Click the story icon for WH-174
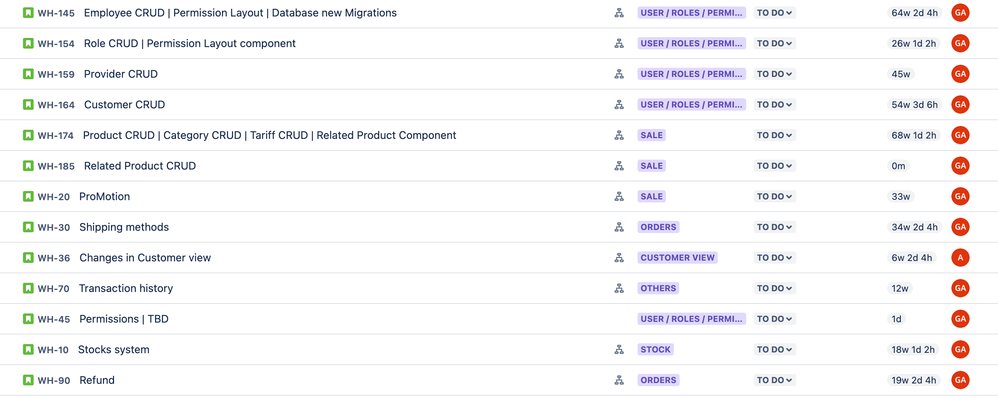The width and height of the screenshot is (998, 398). click(28, 135)
